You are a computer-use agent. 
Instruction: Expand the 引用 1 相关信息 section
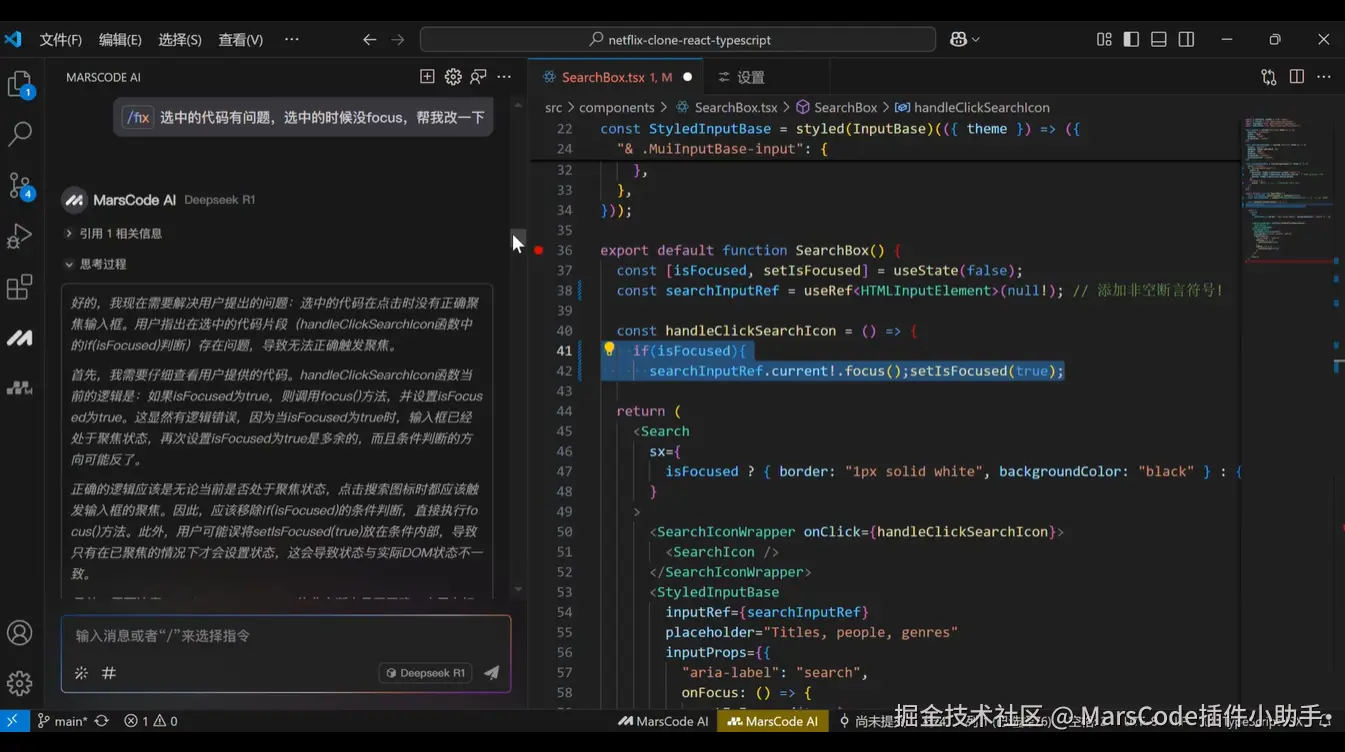pos(113,233)
